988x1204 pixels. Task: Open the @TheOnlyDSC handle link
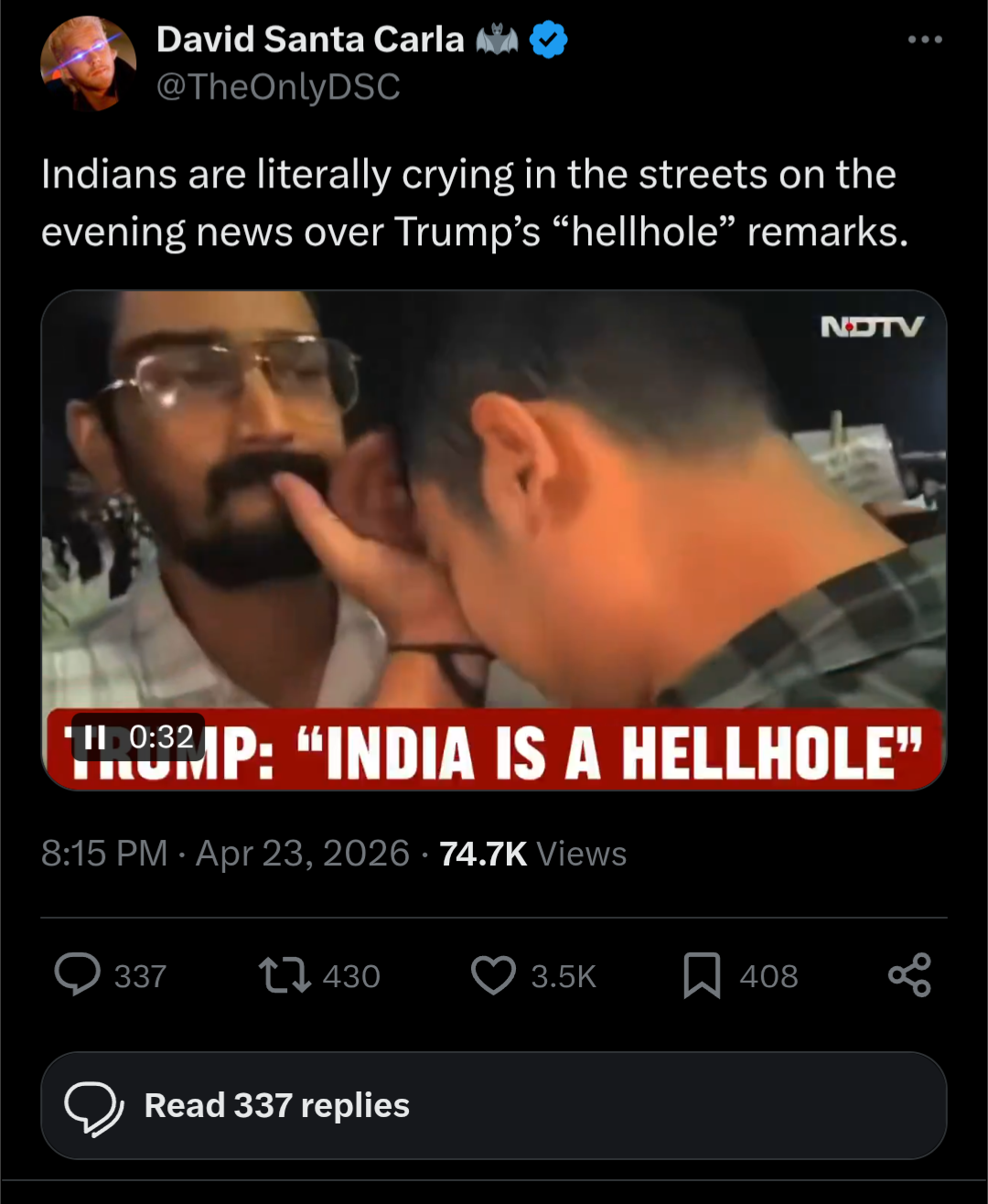pyautogui.click(x=278, y=87)
